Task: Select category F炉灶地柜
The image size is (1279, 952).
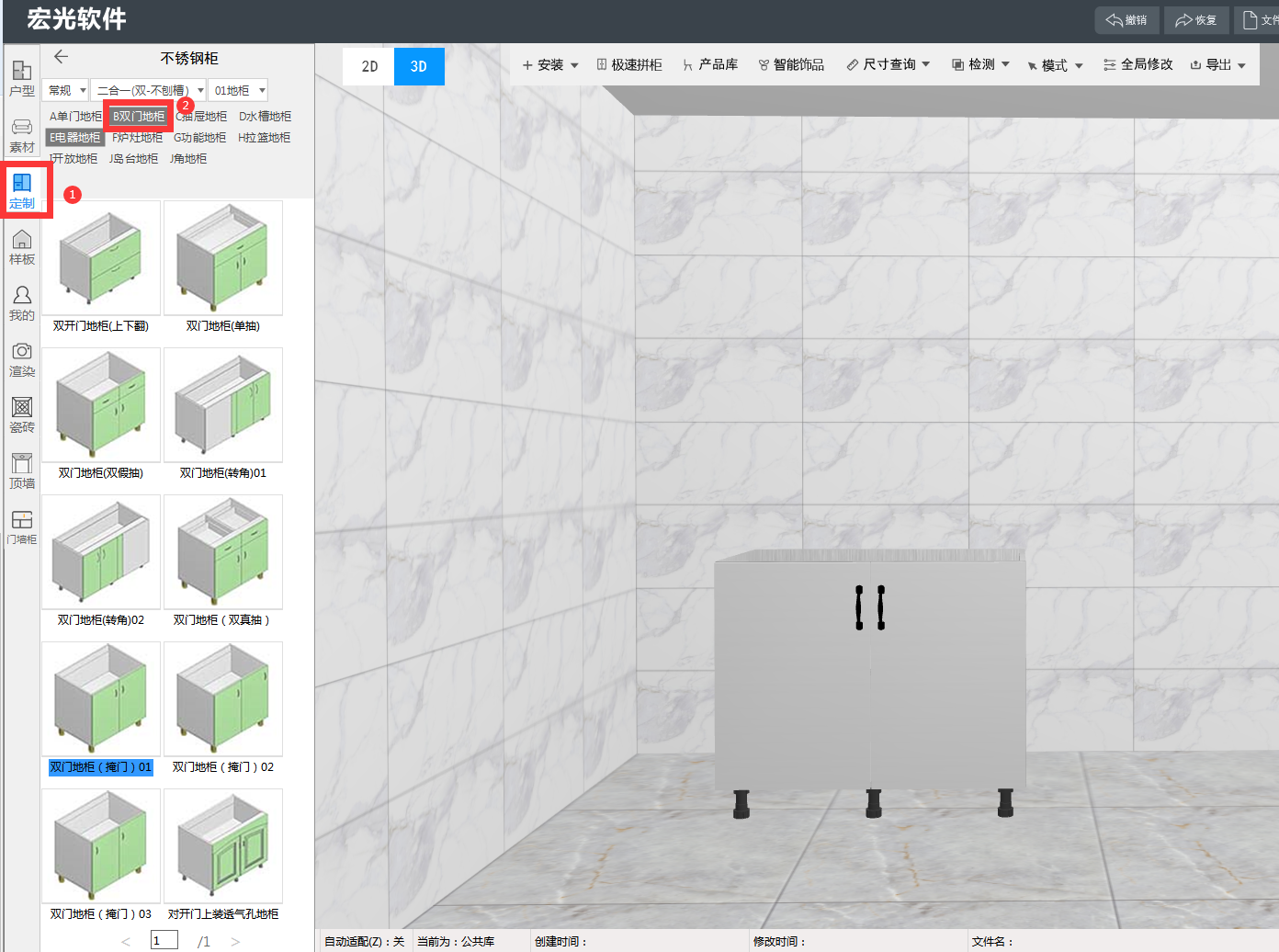Action: click(x=137, y=138)
